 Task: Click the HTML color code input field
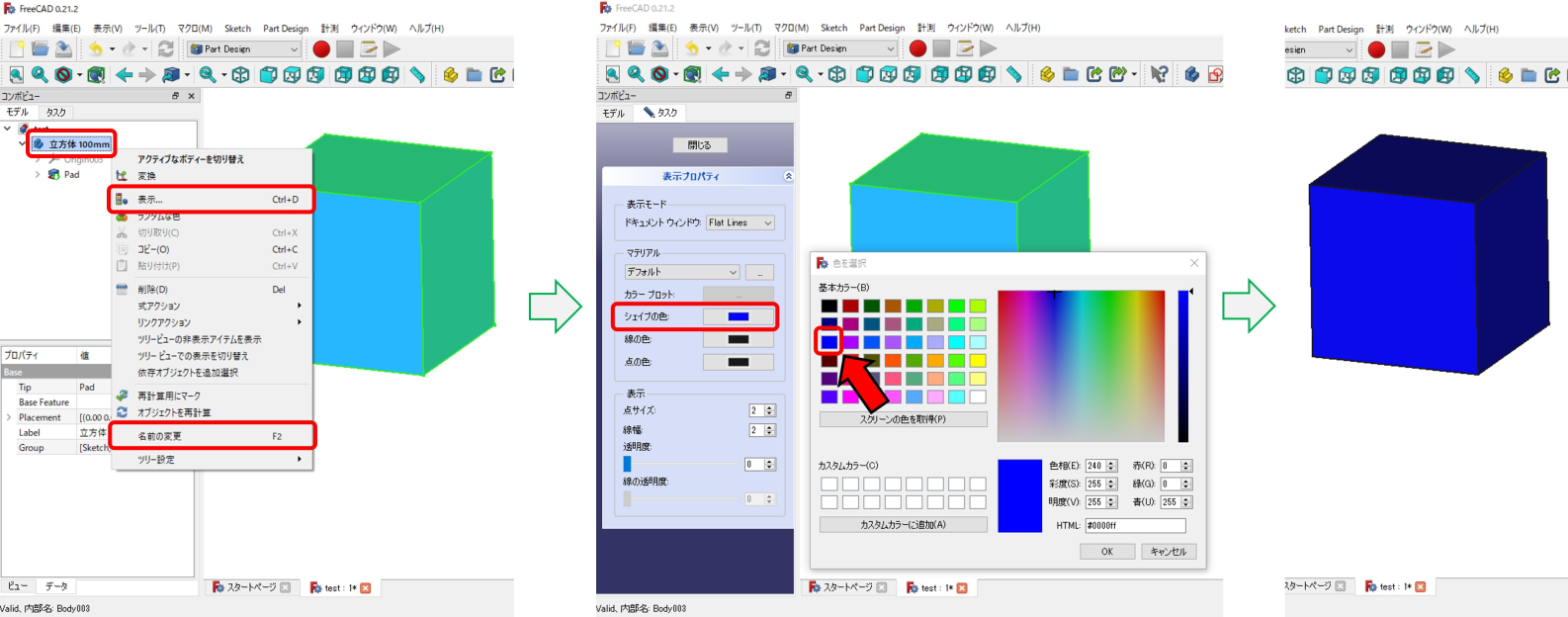(1134, 526)
